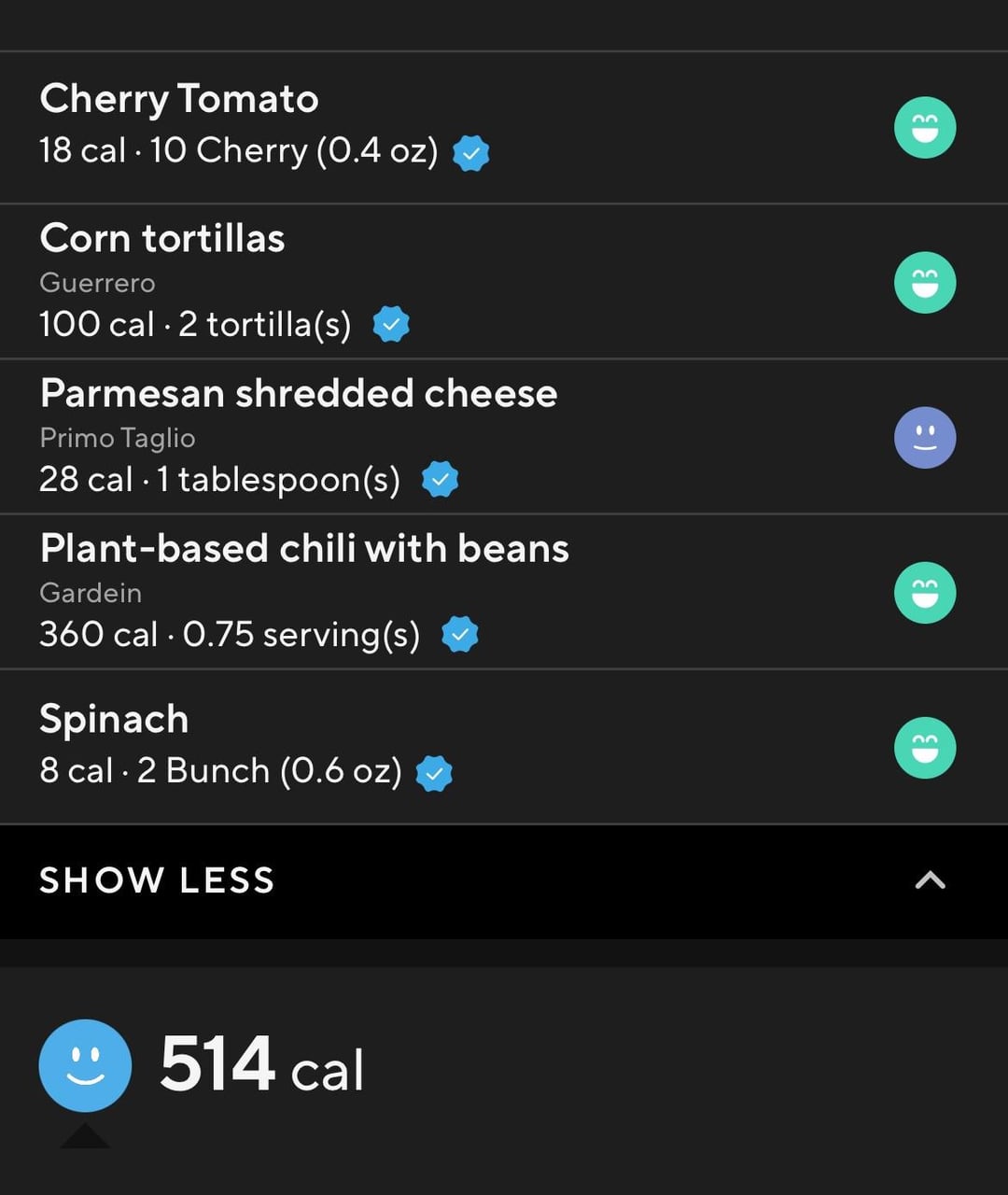Open the Cherry Tomato food entry
Screen dimensions: 1008x1195
[x=504, y=127]
